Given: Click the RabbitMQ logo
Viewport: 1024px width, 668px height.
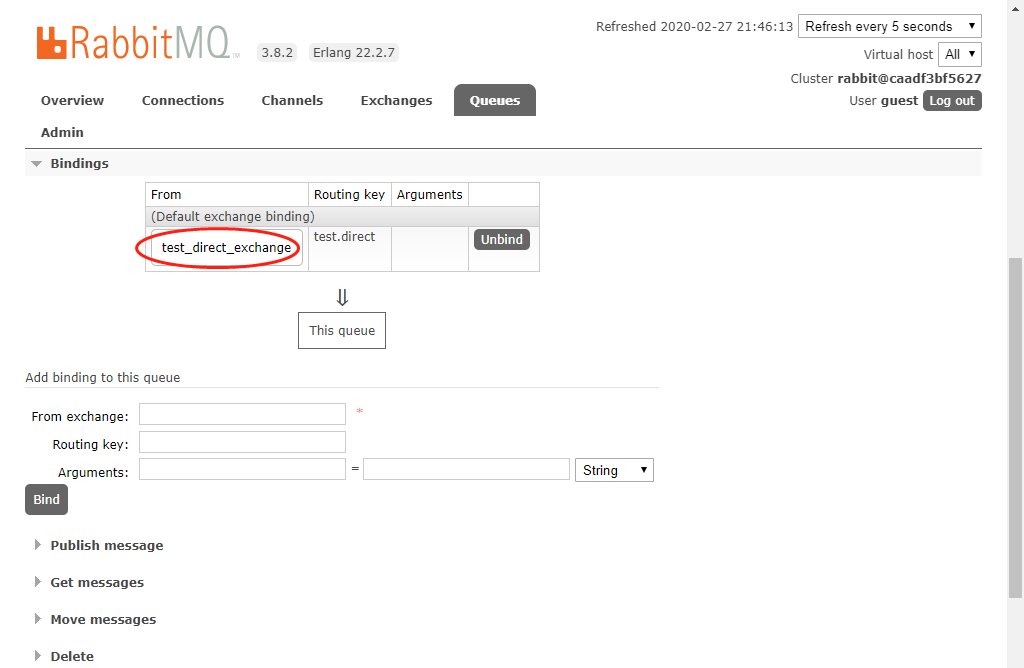Looking at the screenshot, I should pos(138,43).
